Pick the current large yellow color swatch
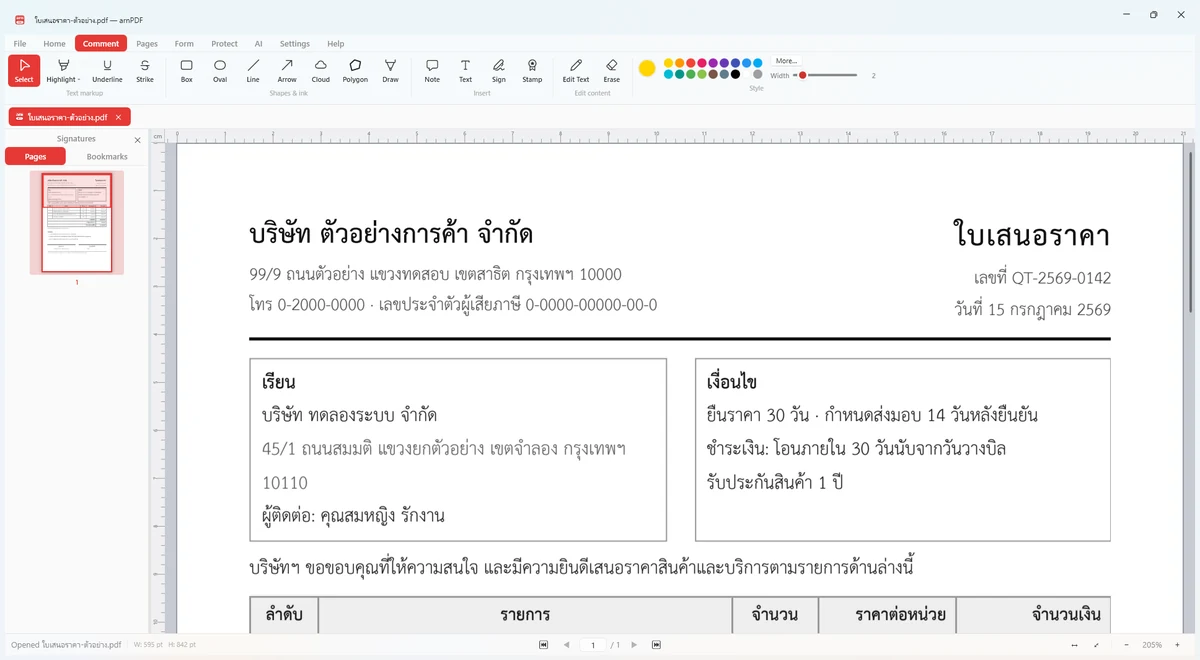The image size is (1200, 660). point(647,68)
